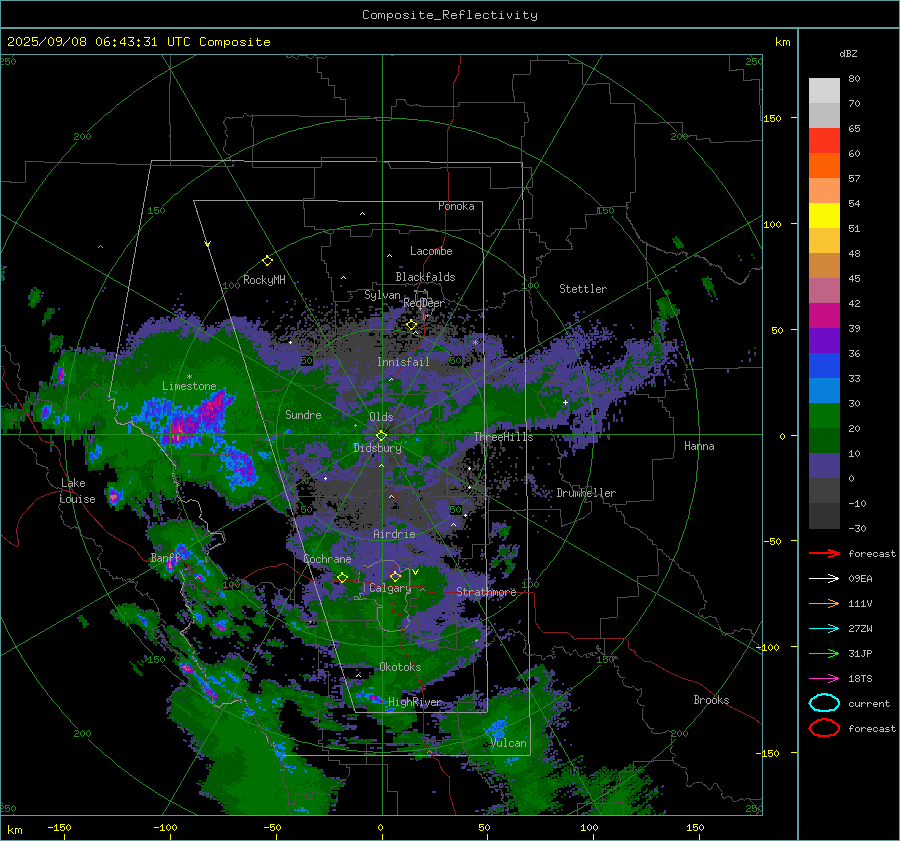Select the purple swatch below 39 dBZ

tap(824, 341)
